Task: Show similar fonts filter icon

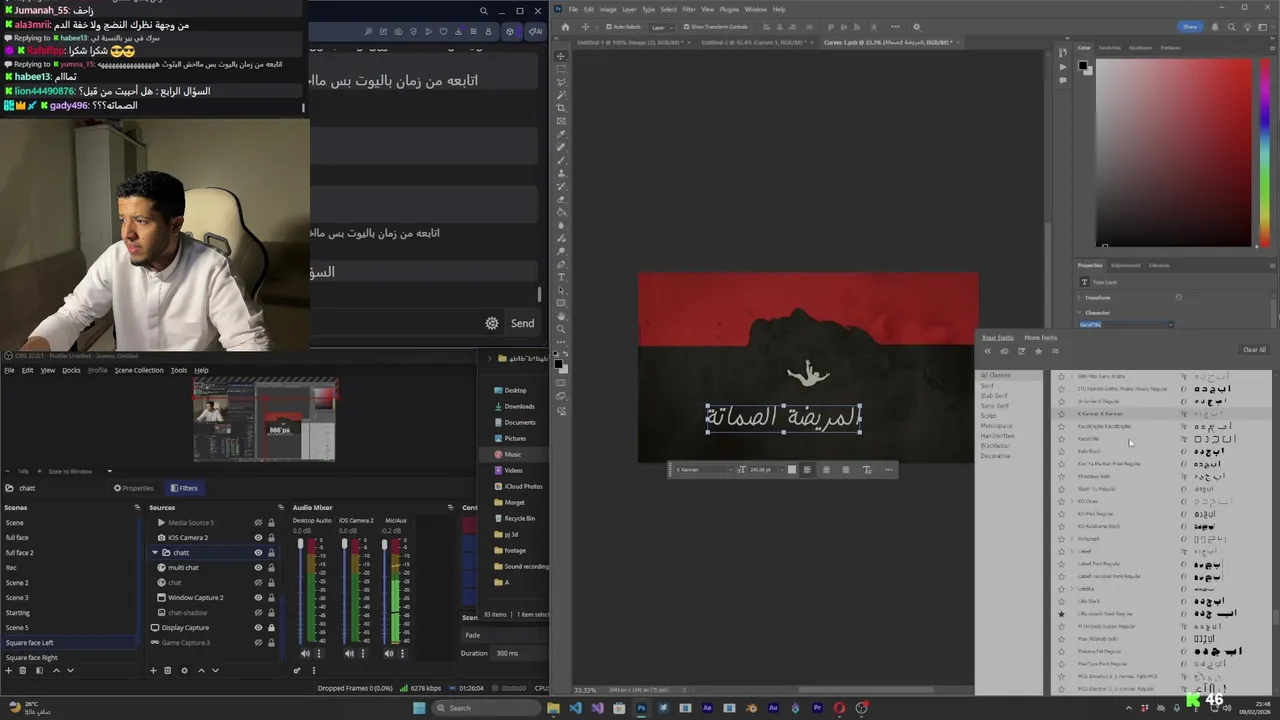Action: coord(1055,351)
